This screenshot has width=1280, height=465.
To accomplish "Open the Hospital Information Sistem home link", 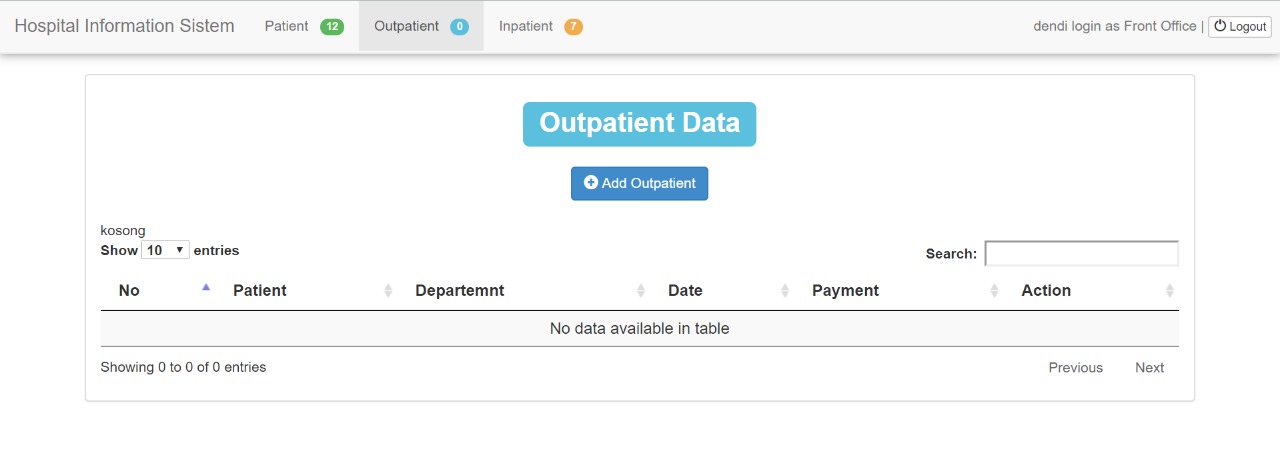I will (125, 26).
